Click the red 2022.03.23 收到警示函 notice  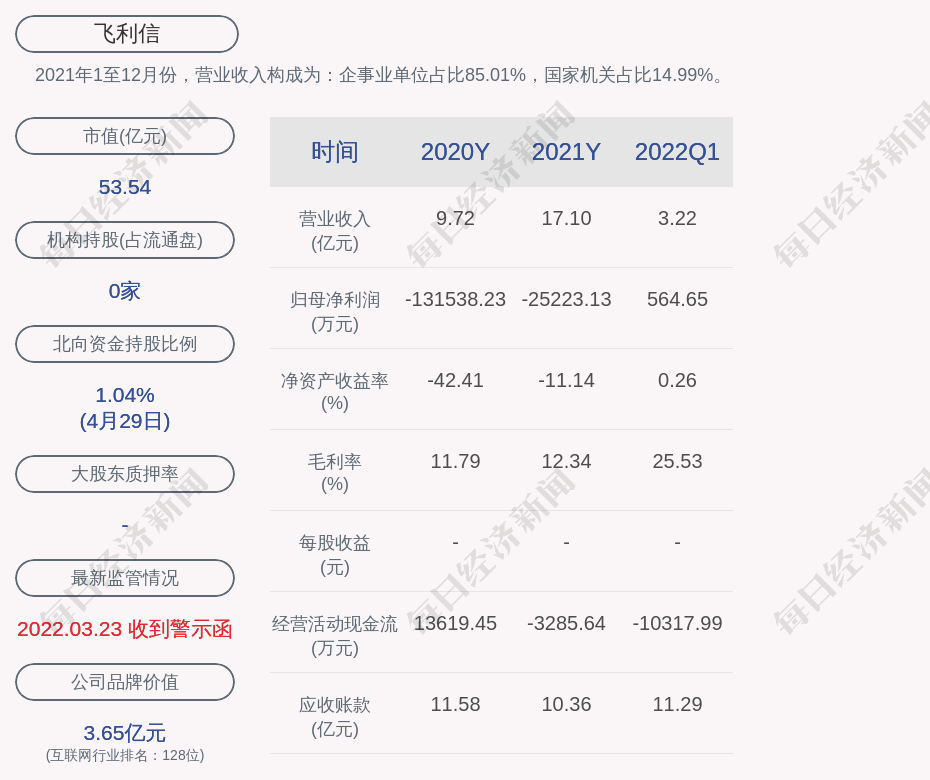point(125,629)
